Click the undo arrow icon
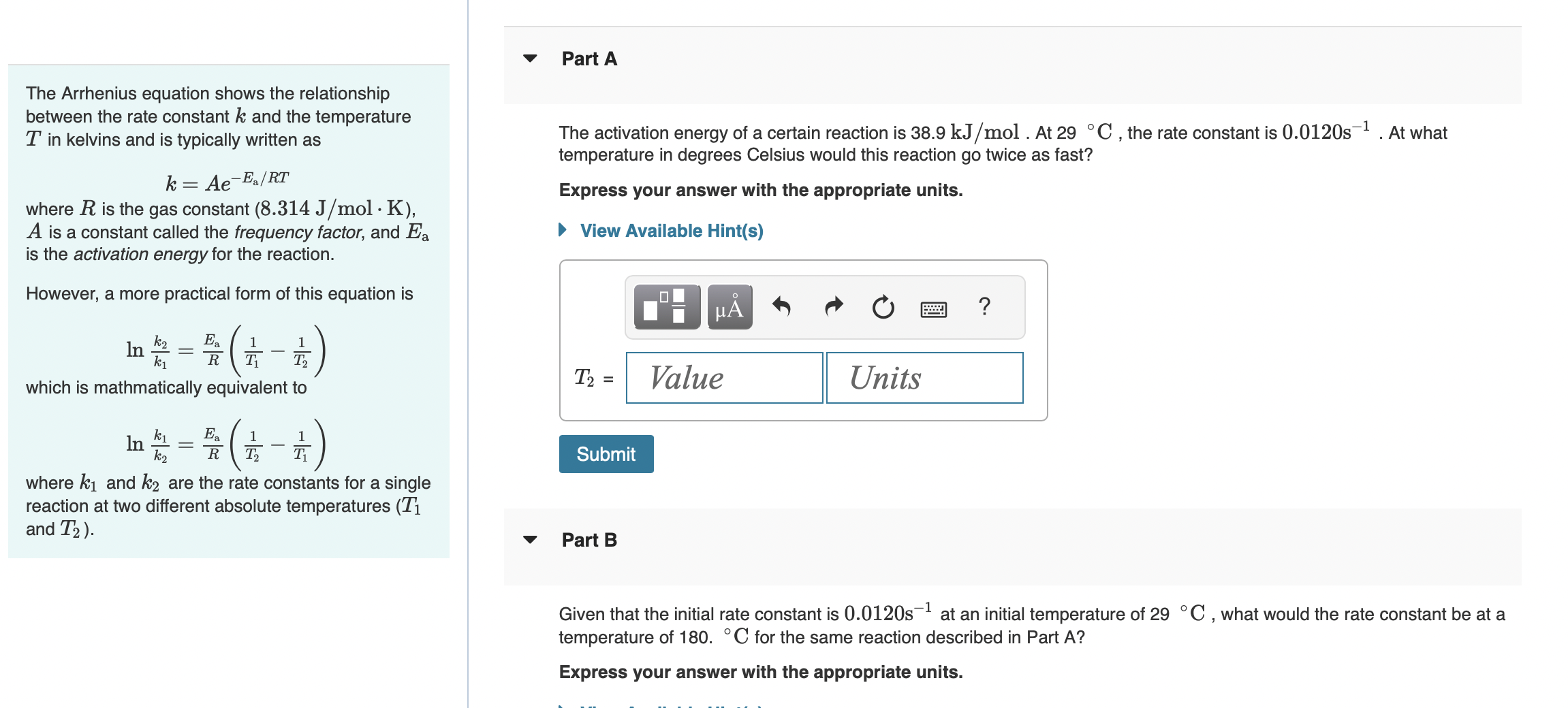The height and width of the screenshot is (708, 1568). pyautogui.click(x=782, y=306)
